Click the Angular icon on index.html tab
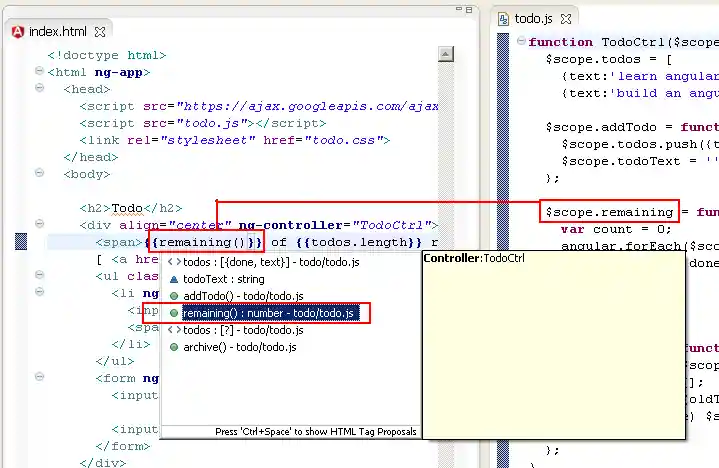This screenshot has width=719, height=468. pyautogui.click(x=18, y=31)
